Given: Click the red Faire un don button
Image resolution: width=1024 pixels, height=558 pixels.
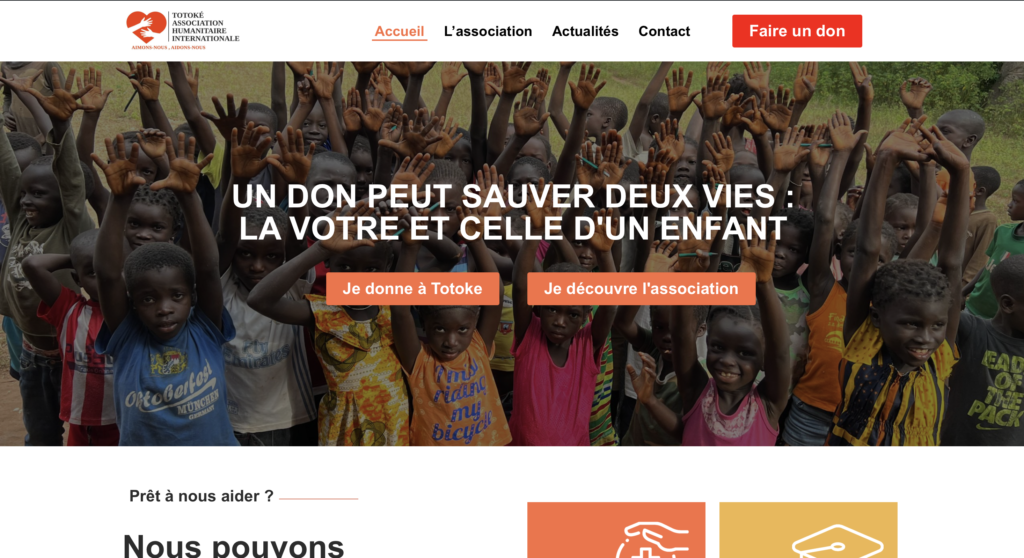Looking at the screenshot, I should (x=797, y=31).
